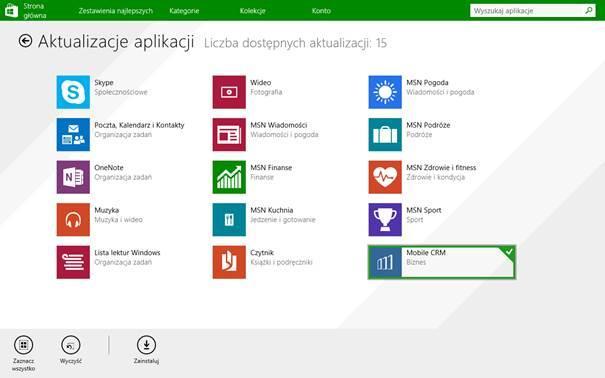Select the MSN Zdrowie i fitness label
The height and width of the screenshot is (378, 605).
(x=441, y=167)
